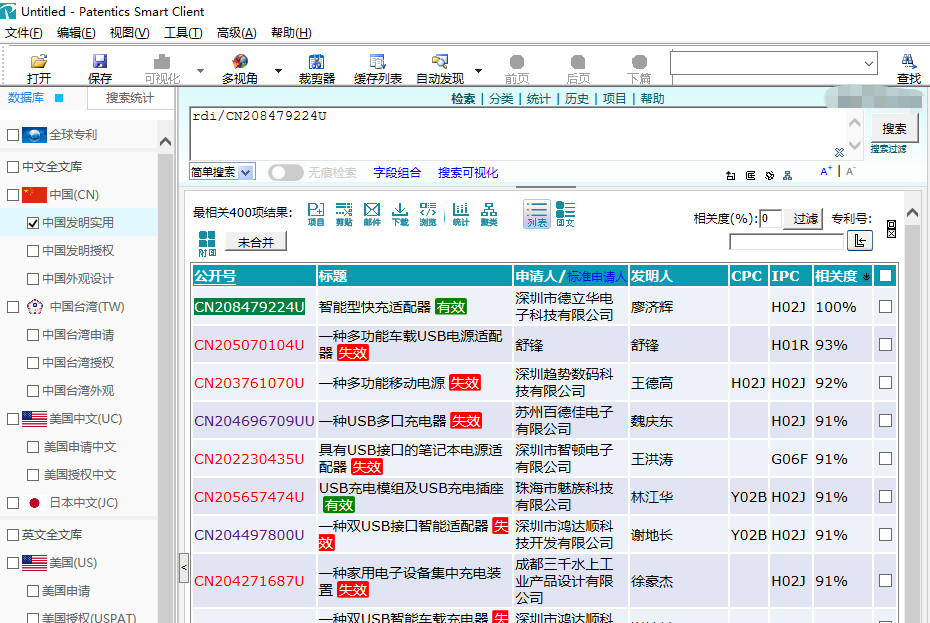
Task: Click the select/deselect all icon
Action: point(891,228)
